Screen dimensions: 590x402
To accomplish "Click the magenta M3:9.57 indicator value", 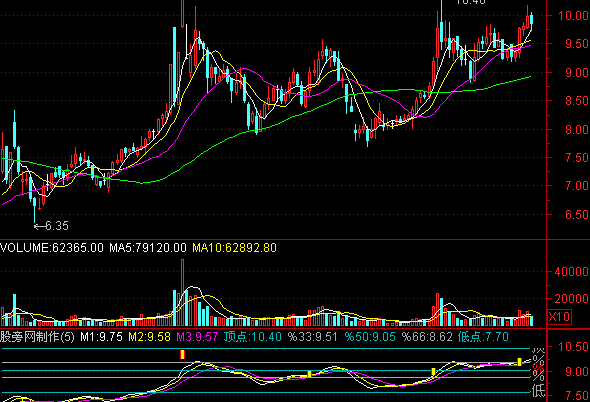I will [197, 337].
